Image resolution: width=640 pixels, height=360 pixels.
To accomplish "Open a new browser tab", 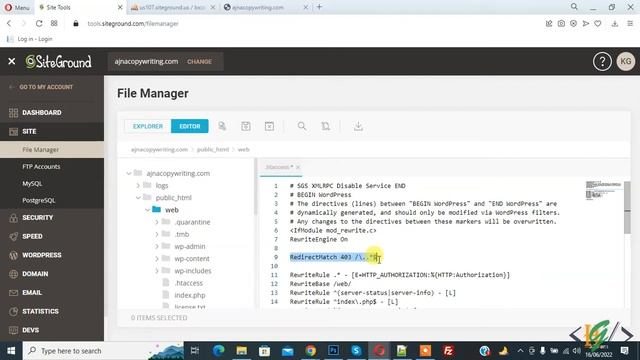I will click(319, 7).
